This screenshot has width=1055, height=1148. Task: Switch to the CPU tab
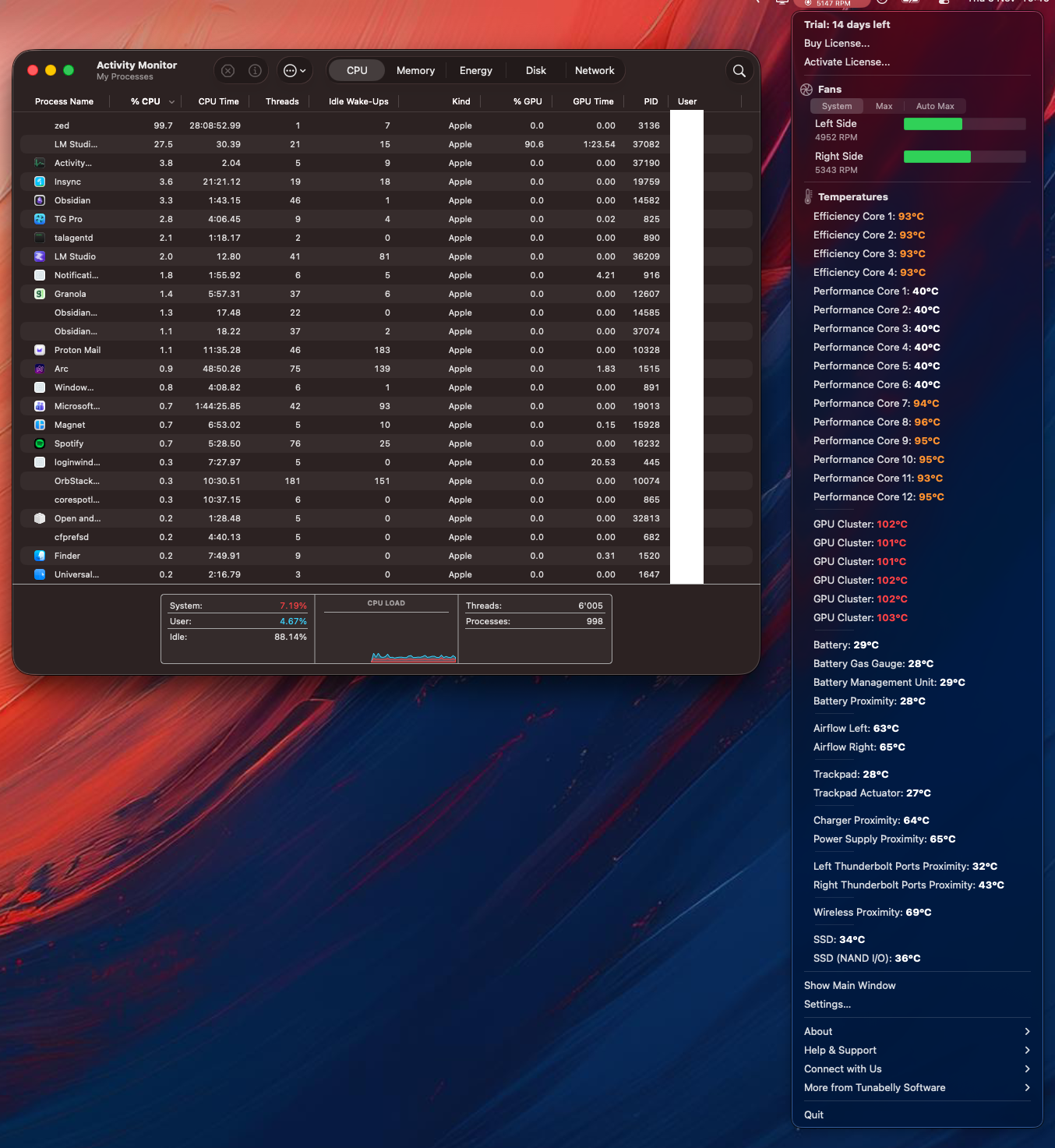(x=357, y=71)
